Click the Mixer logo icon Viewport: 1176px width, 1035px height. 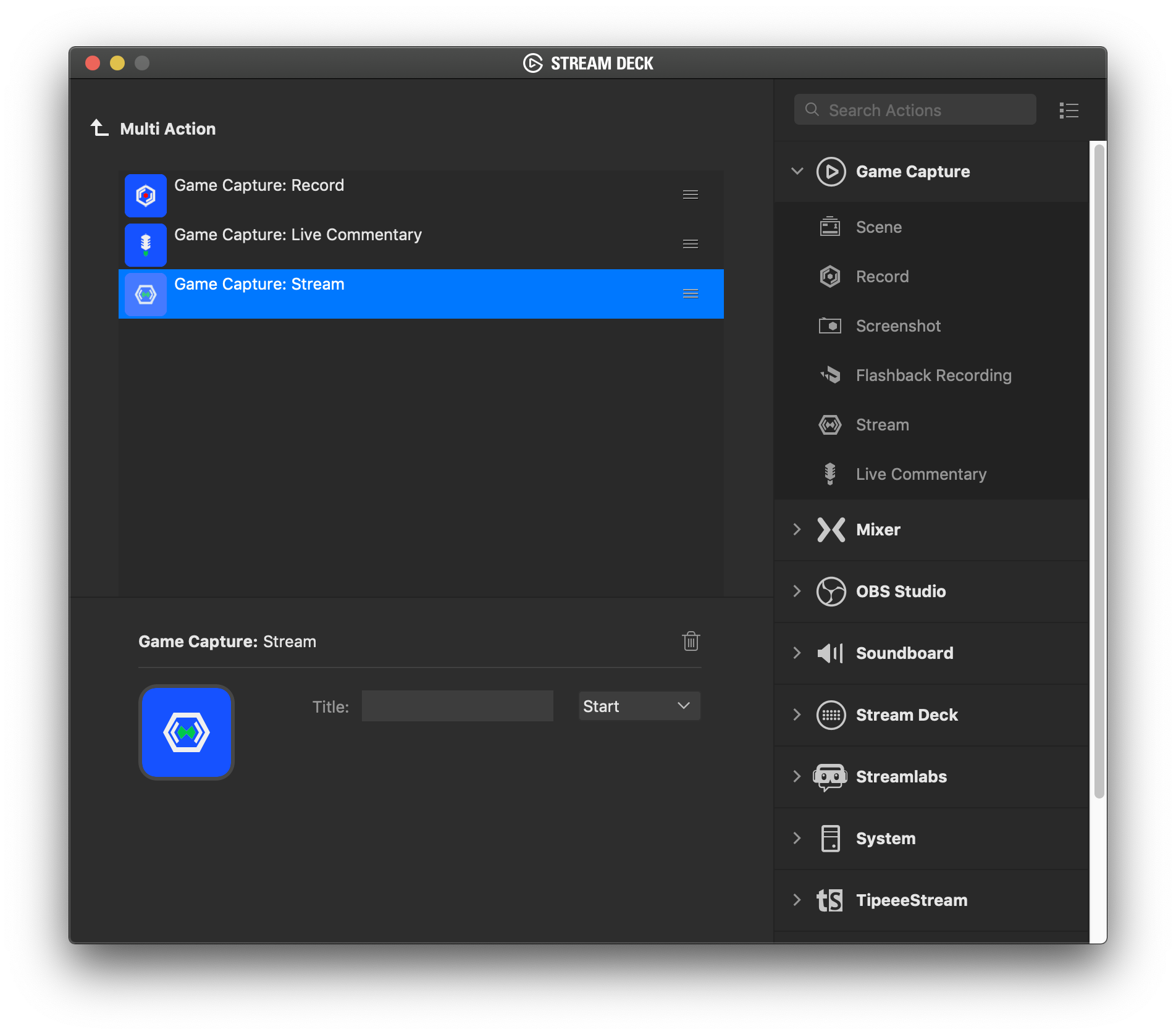pyautogui.click(x=831, y=529)
